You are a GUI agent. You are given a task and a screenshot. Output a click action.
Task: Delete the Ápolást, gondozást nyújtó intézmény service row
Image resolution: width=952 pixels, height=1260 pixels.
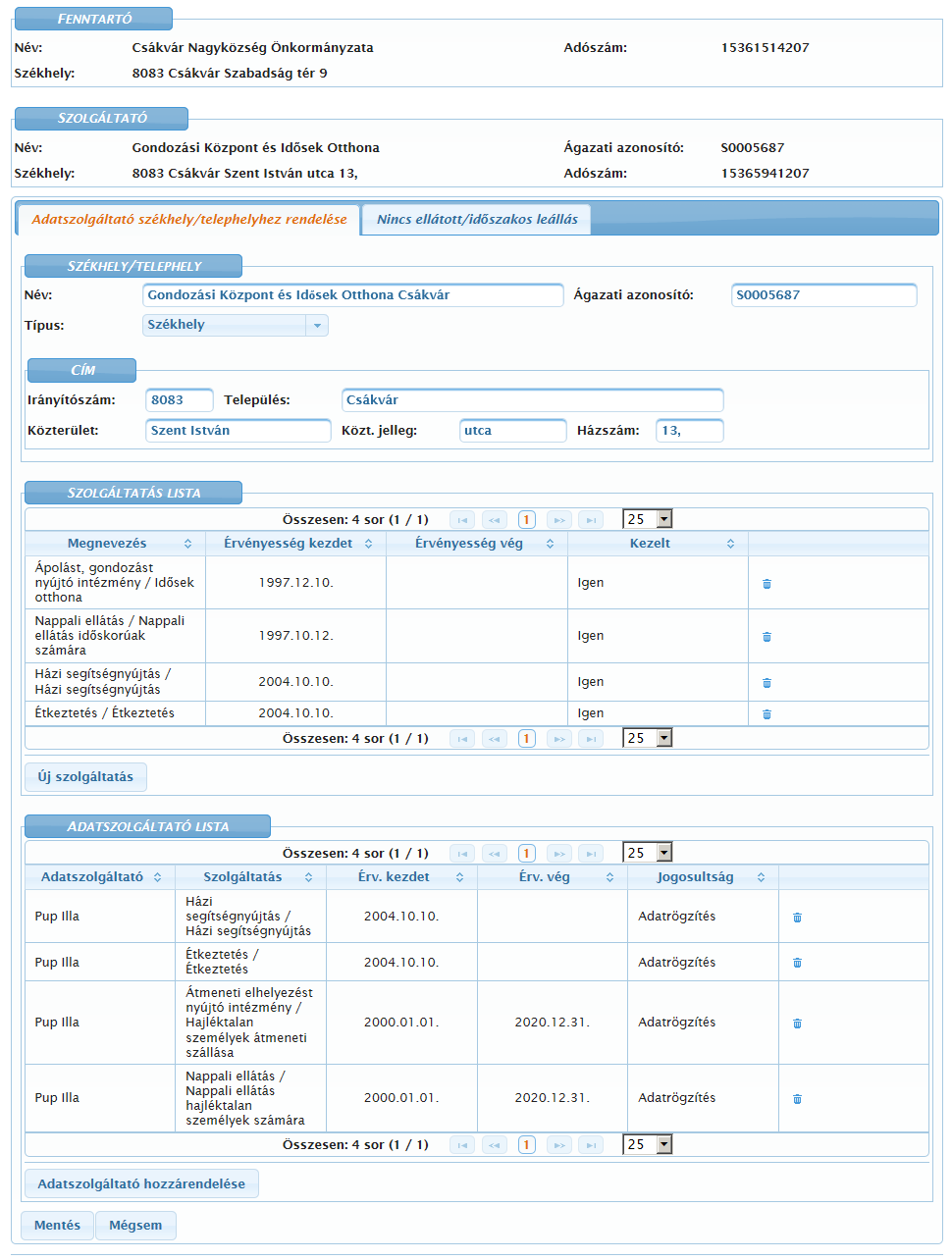point(767,584)
